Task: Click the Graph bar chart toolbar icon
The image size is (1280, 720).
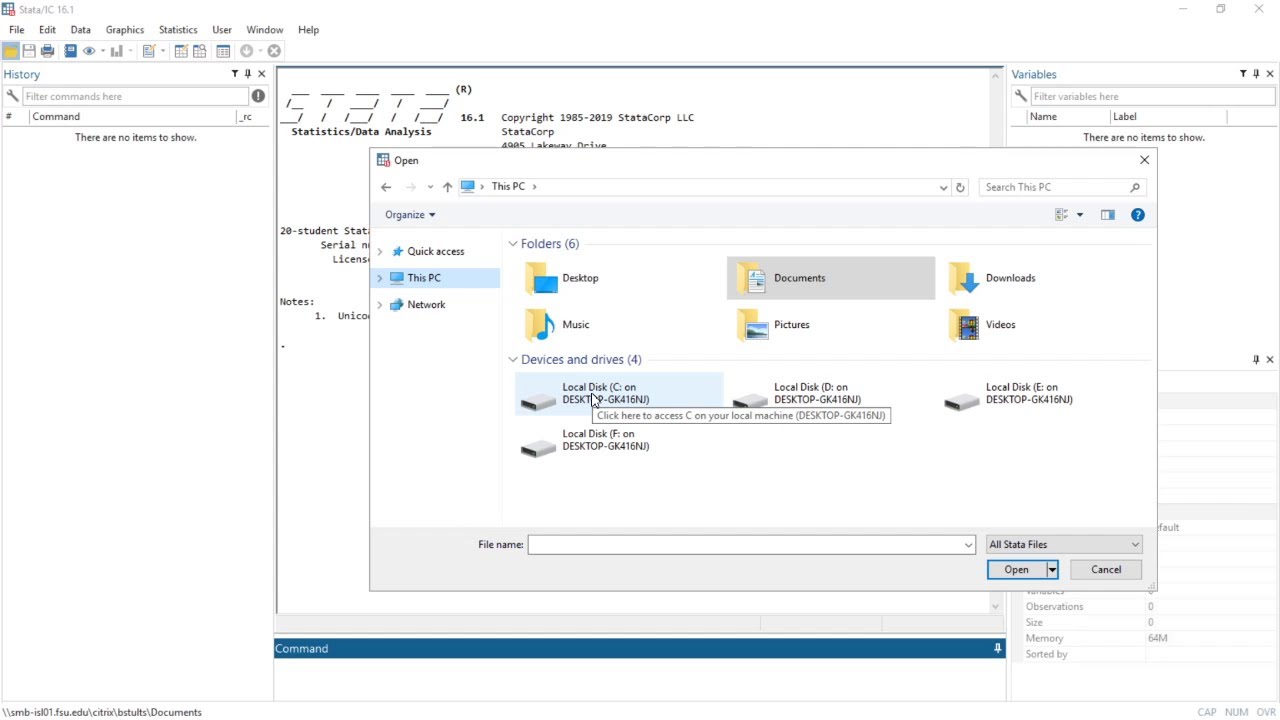Action: coord(117,51)
